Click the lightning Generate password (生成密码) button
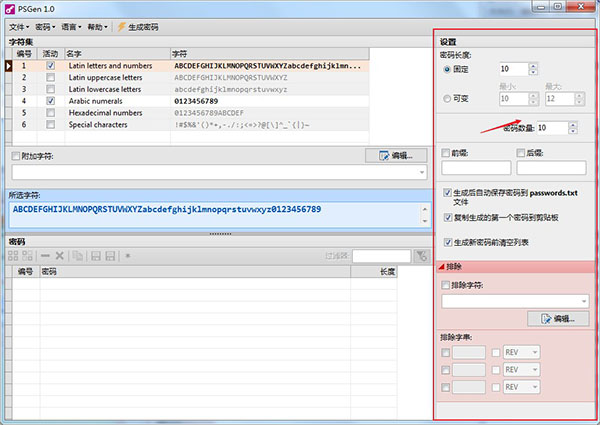The height and width of the screenshot is (425, 600). 137,27
